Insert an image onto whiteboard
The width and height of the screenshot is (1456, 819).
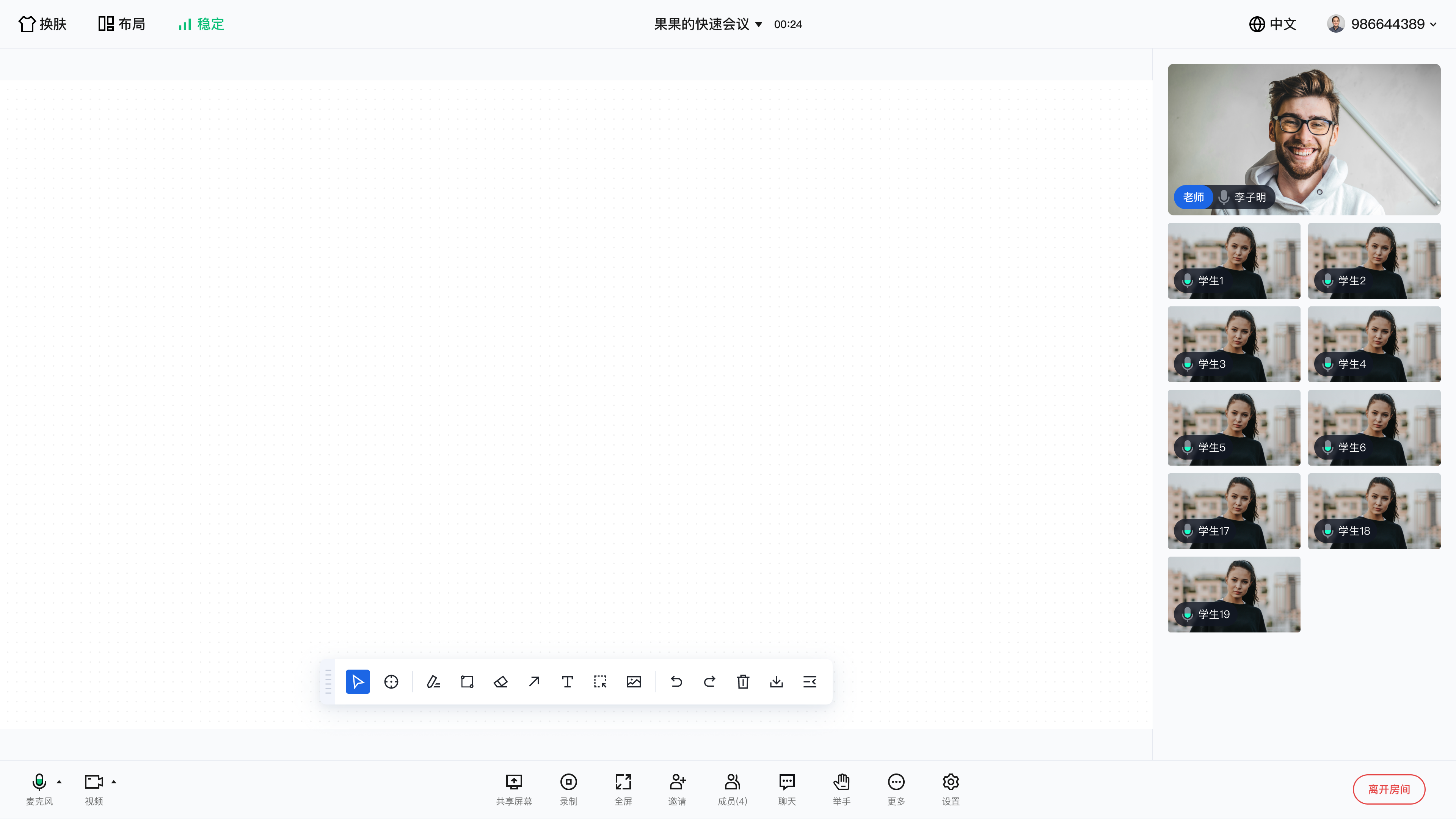[634, 682]
